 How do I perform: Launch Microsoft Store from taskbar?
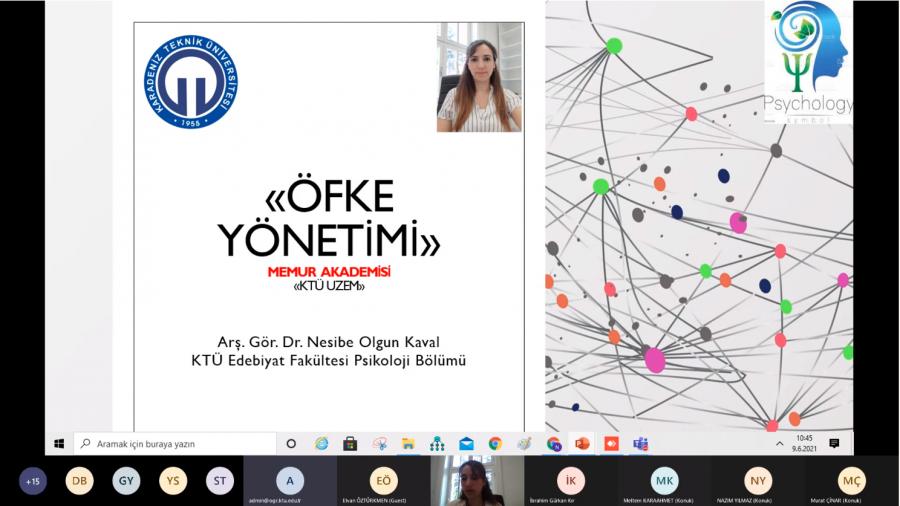click(x=350, y=443)
